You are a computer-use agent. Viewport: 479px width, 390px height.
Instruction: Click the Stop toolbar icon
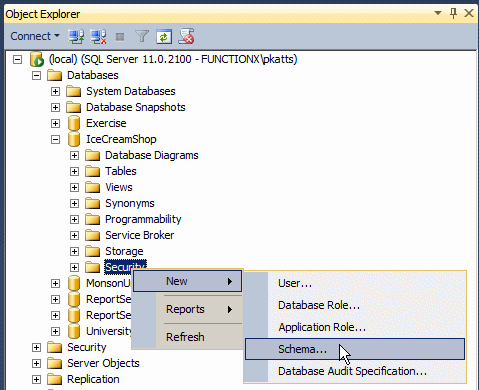[x=120, y=37]
